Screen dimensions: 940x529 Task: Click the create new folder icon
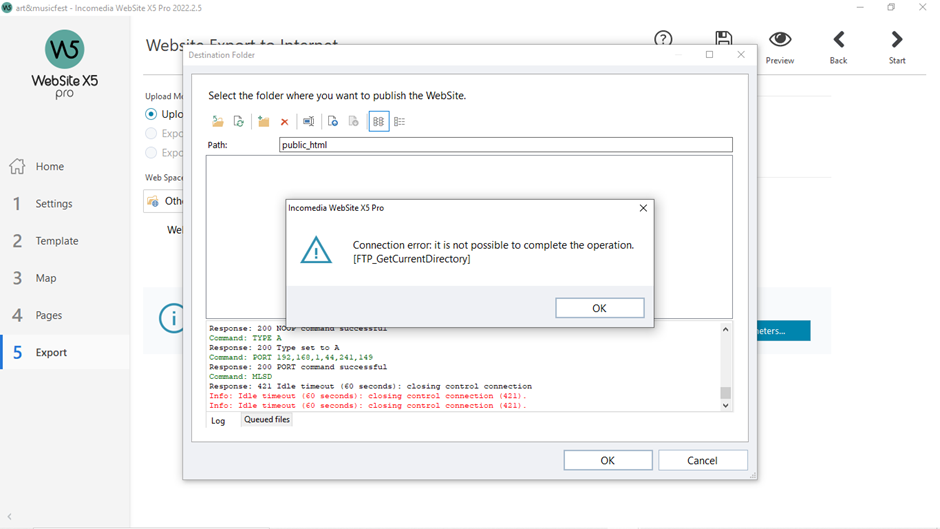263,122
